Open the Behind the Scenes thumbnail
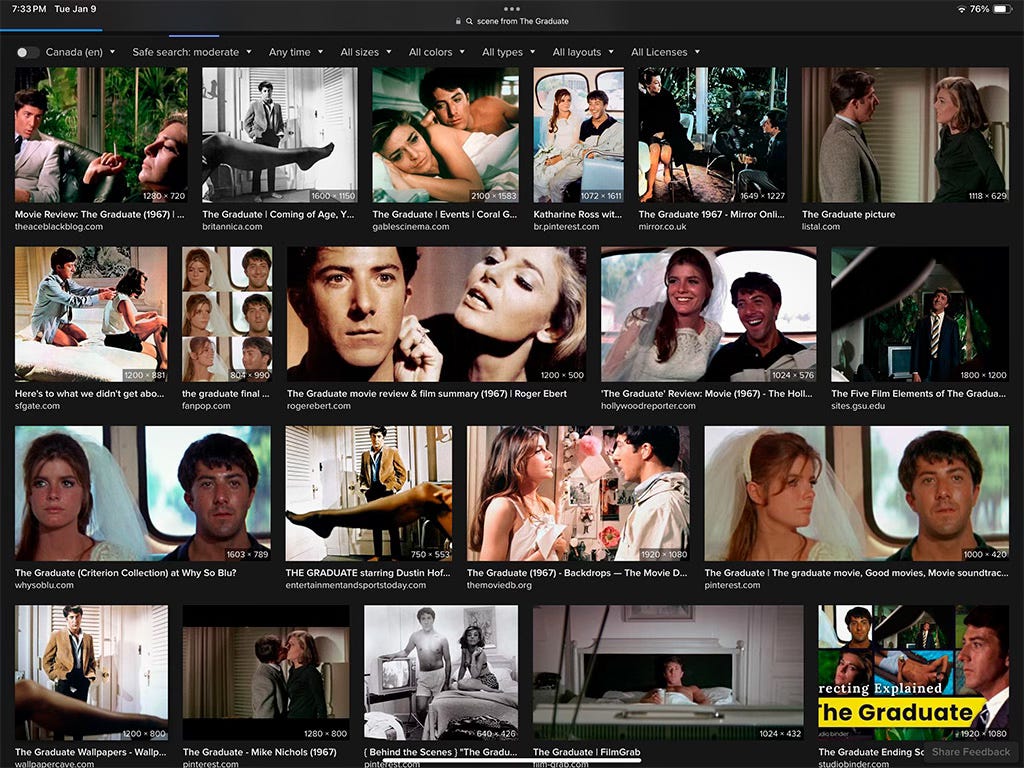The width and height of the screenshot is (1024, 768). click(441, 673)
